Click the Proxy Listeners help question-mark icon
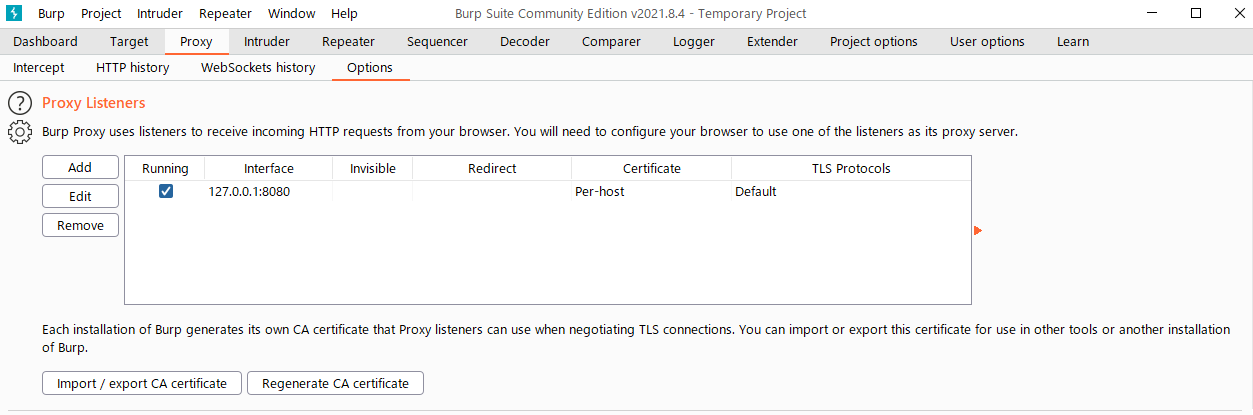Image resolution: width=1253 pixels, height=415 pixels. (x=20, y=103)
